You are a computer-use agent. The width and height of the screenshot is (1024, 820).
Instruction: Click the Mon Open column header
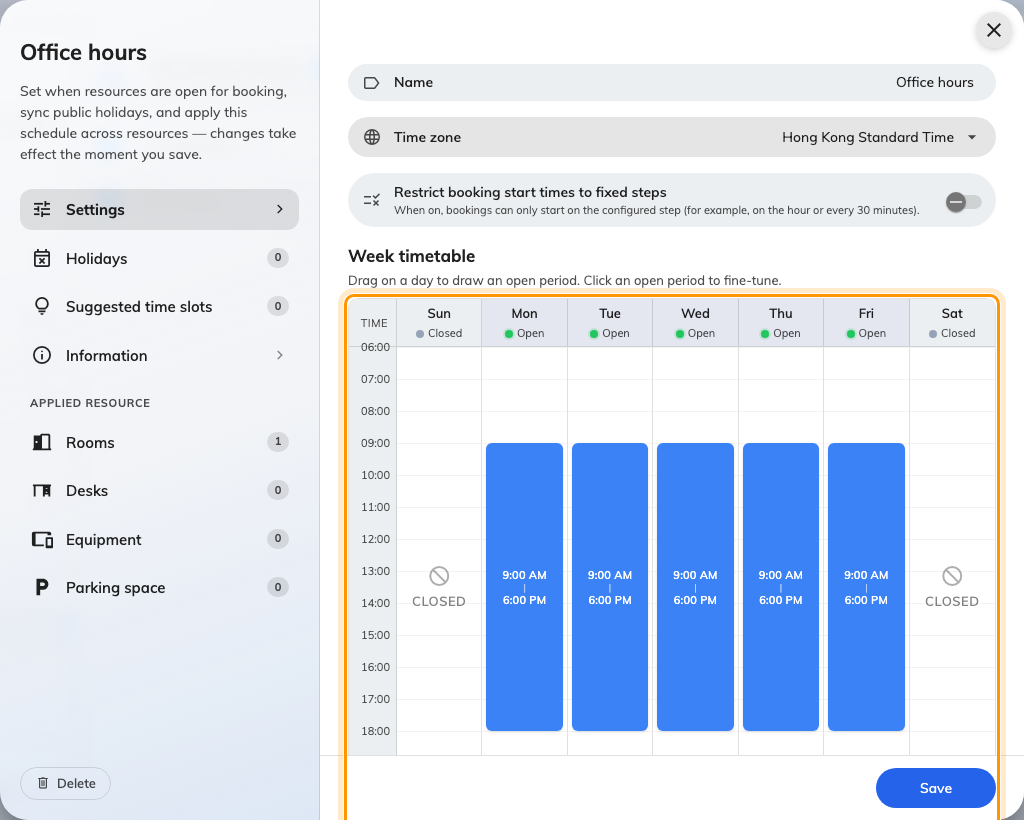point(524,323)
